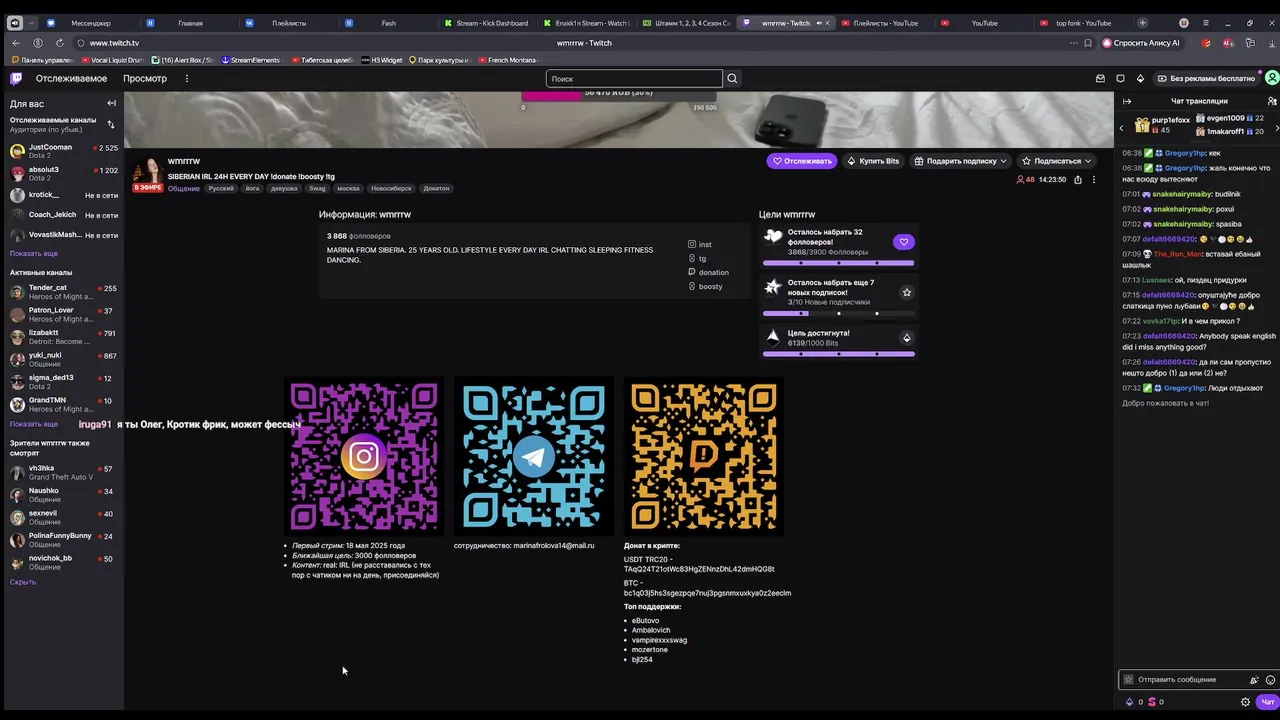
Task: Open stream options three-dot menu
Action: (1093, 180)
